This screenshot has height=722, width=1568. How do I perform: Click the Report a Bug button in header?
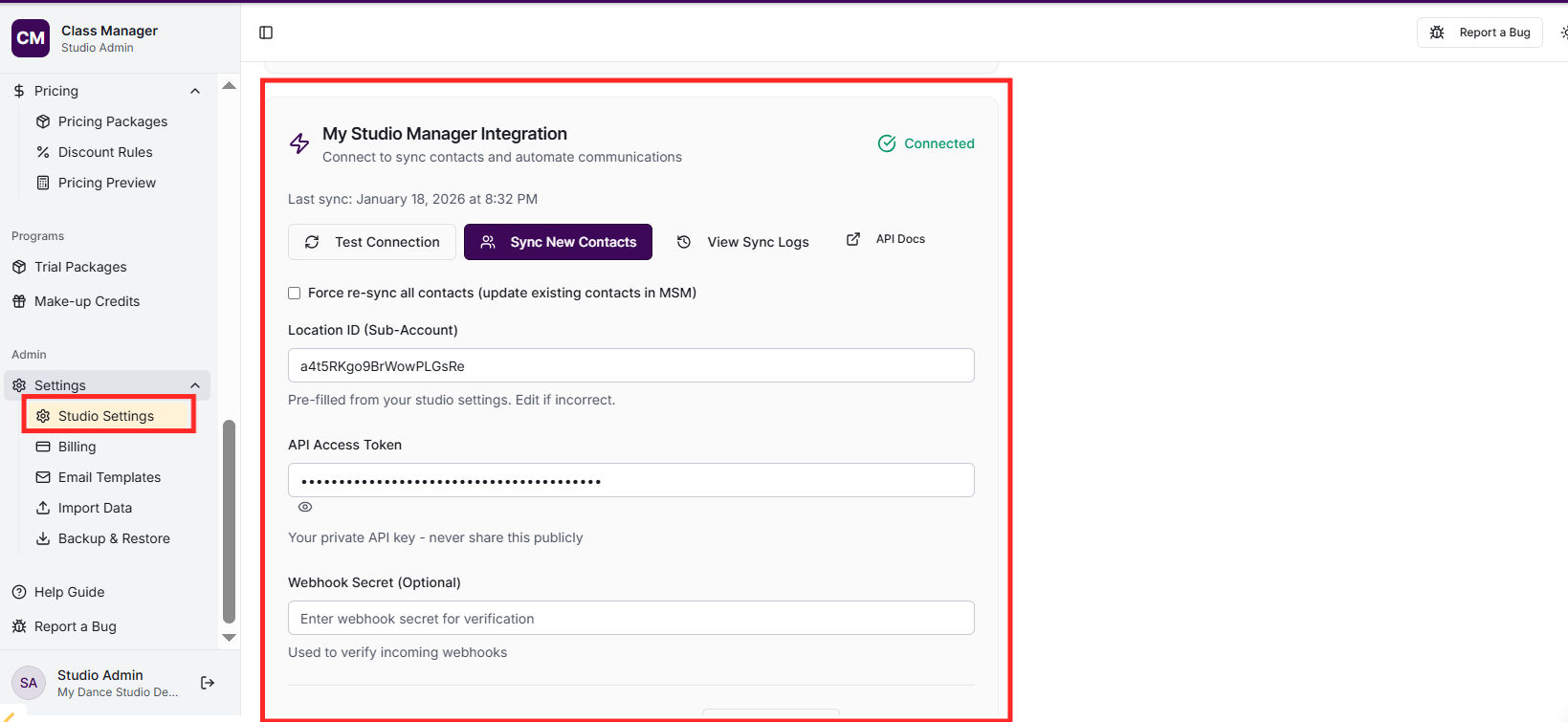pyautogui.click(x=1480, y=33)
